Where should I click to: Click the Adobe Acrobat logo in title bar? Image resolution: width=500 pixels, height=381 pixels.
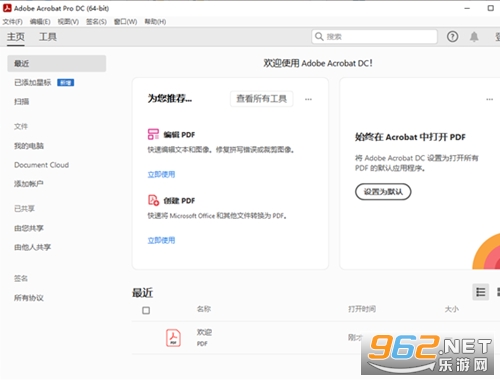click(7, 8)
